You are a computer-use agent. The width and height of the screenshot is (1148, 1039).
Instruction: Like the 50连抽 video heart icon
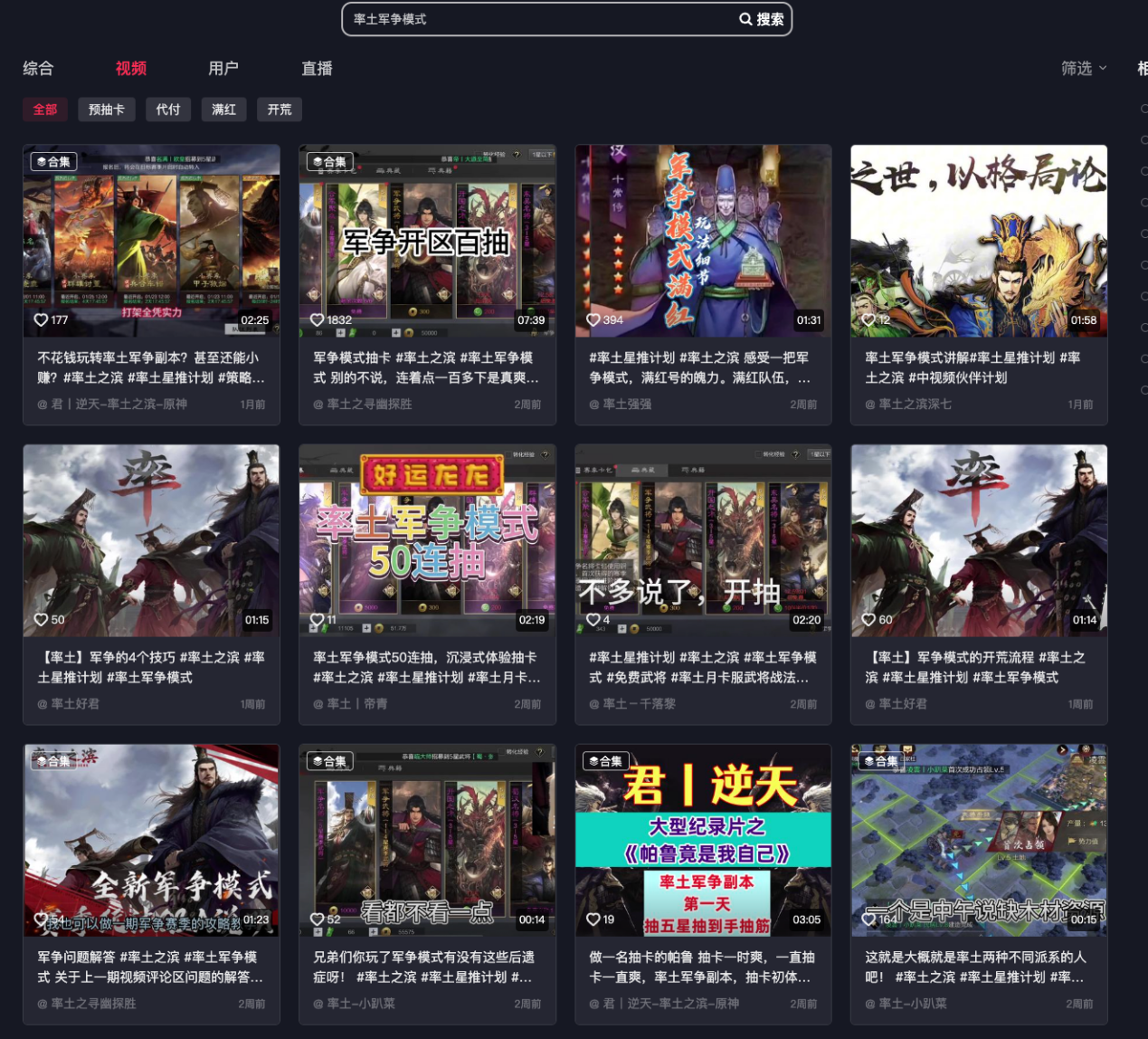[317, 620]
